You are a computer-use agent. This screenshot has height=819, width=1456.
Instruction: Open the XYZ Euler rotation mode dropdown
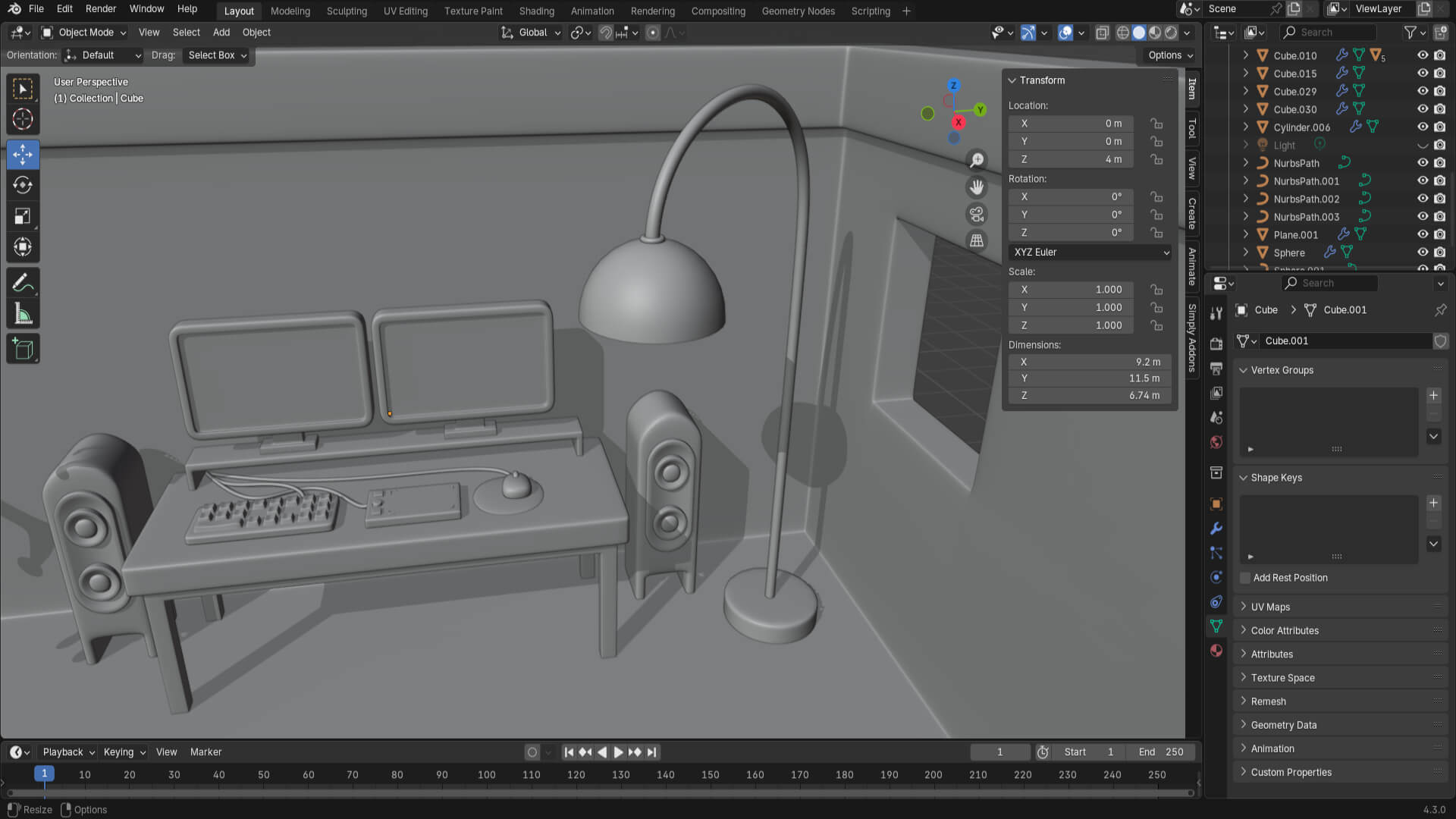[x=1090, y=253]
